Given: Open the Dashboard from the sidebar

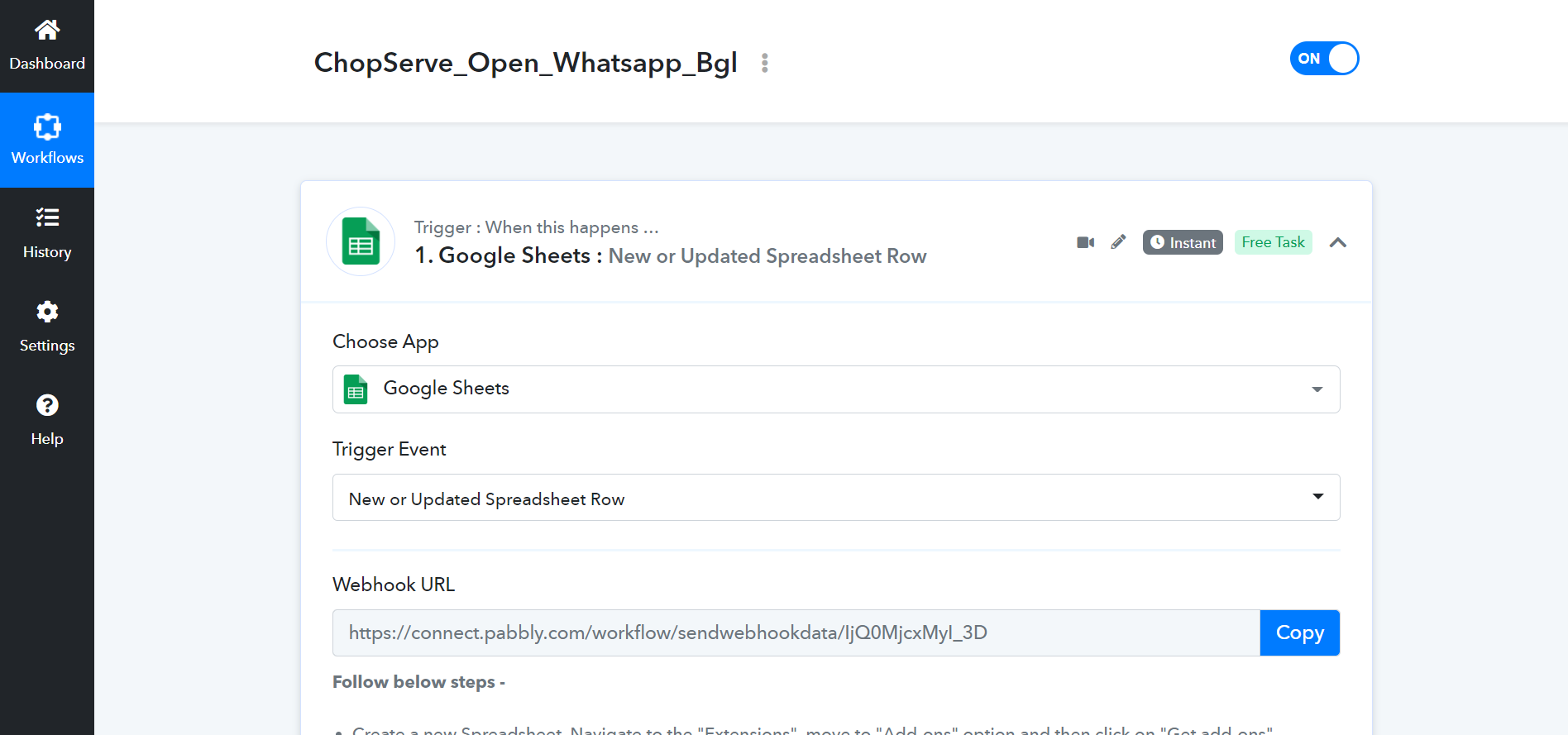Looking at the screenshot, I should tap(47, 46).
